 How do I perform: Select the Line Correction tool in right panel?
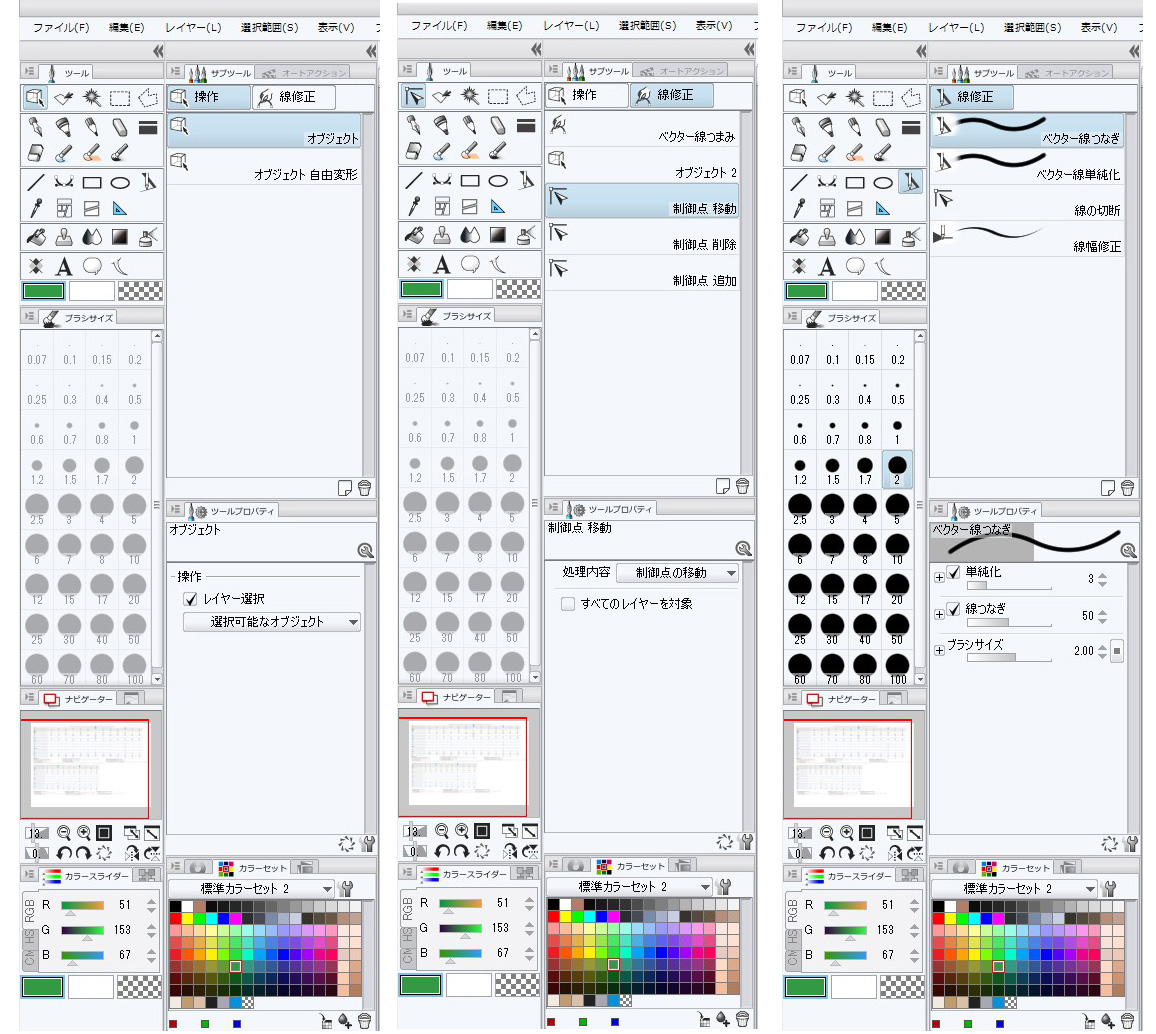911,182
